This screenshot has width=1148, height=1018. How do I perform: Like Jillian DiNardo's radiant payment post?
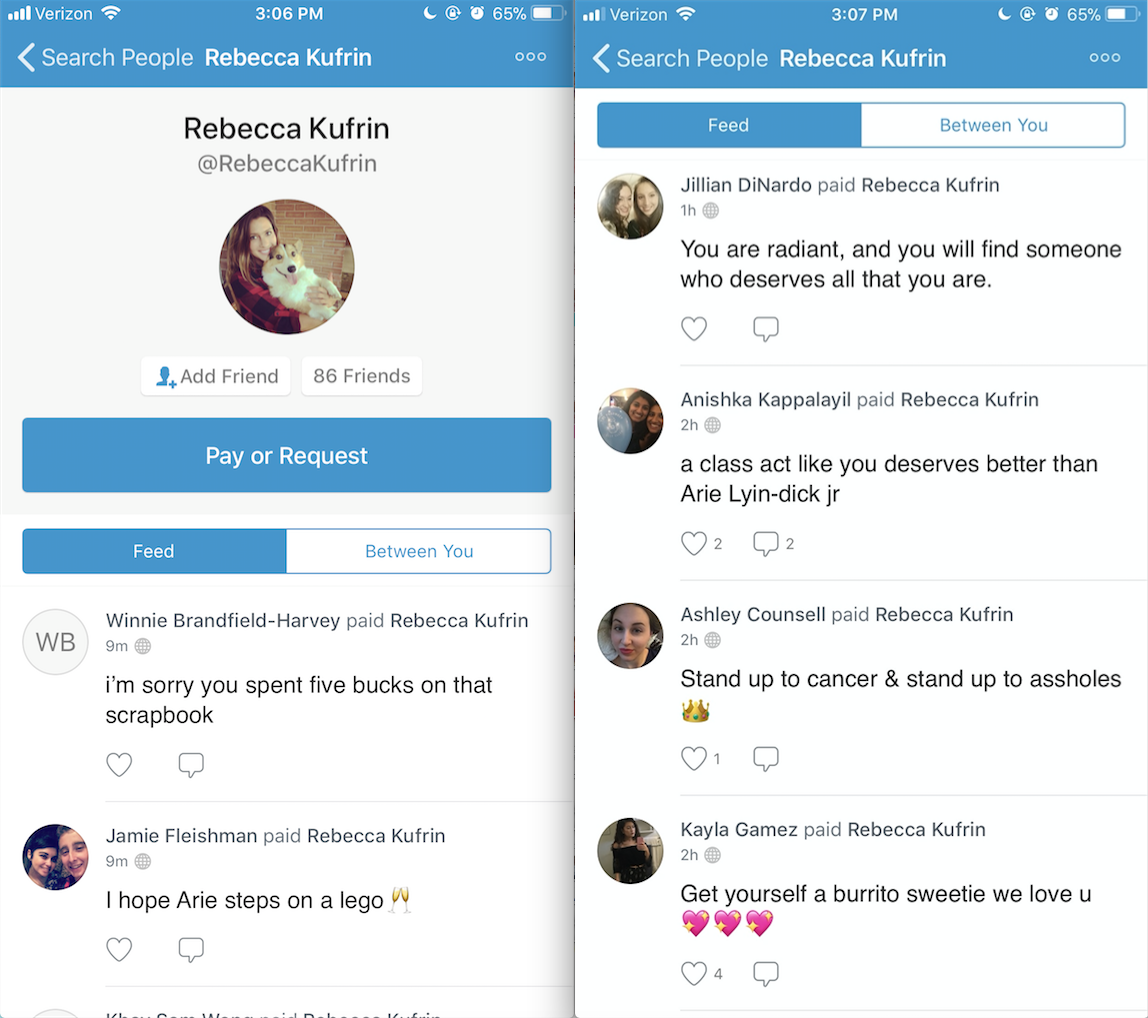click(693, 329)
